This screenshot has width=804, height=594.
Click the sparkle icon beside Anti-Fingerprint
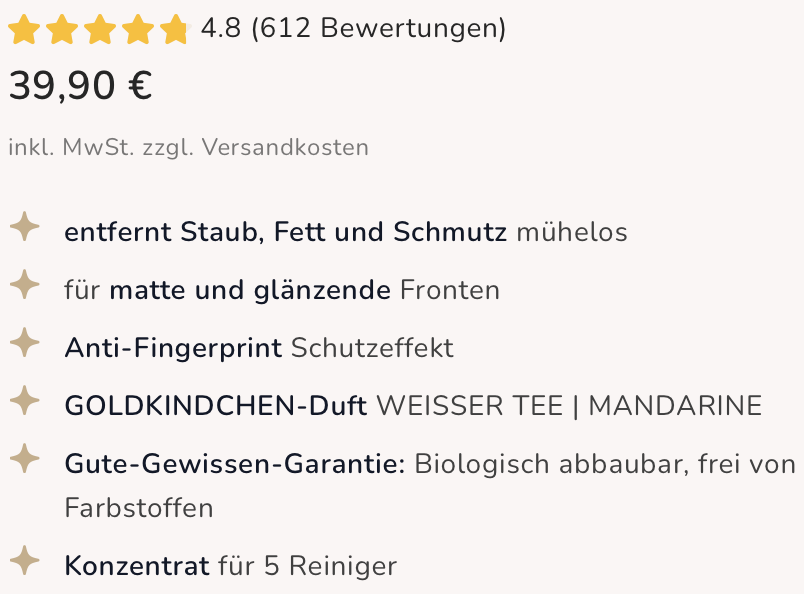click(x=25, y=343)
